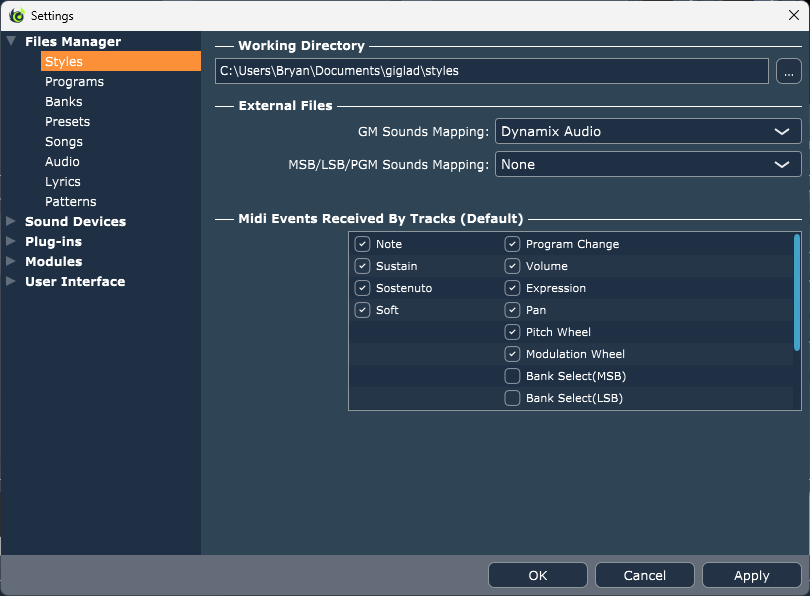Screen dimensions: 810x596
Task: Select the Files Manager category label
Action: pyautogui.click(x=73, y=41)
